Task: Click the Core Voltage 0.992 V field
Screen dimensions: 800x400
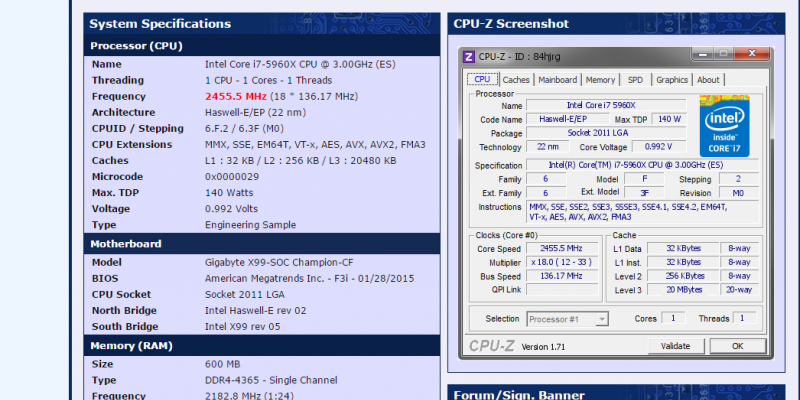Action: 659,147
